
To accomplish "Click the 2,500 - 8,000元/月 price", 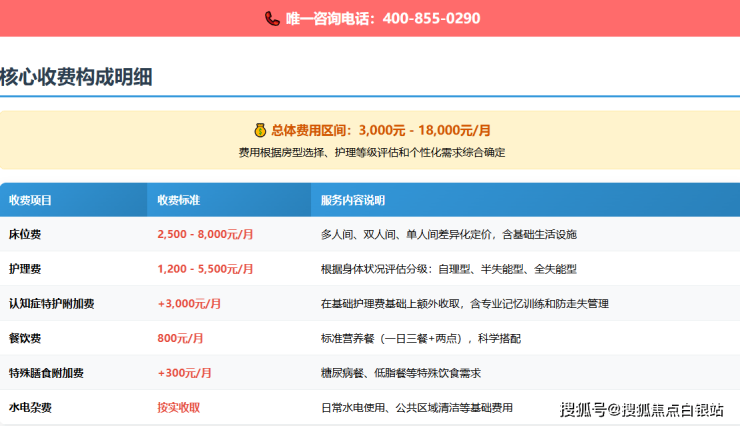I will pos(205,235).
